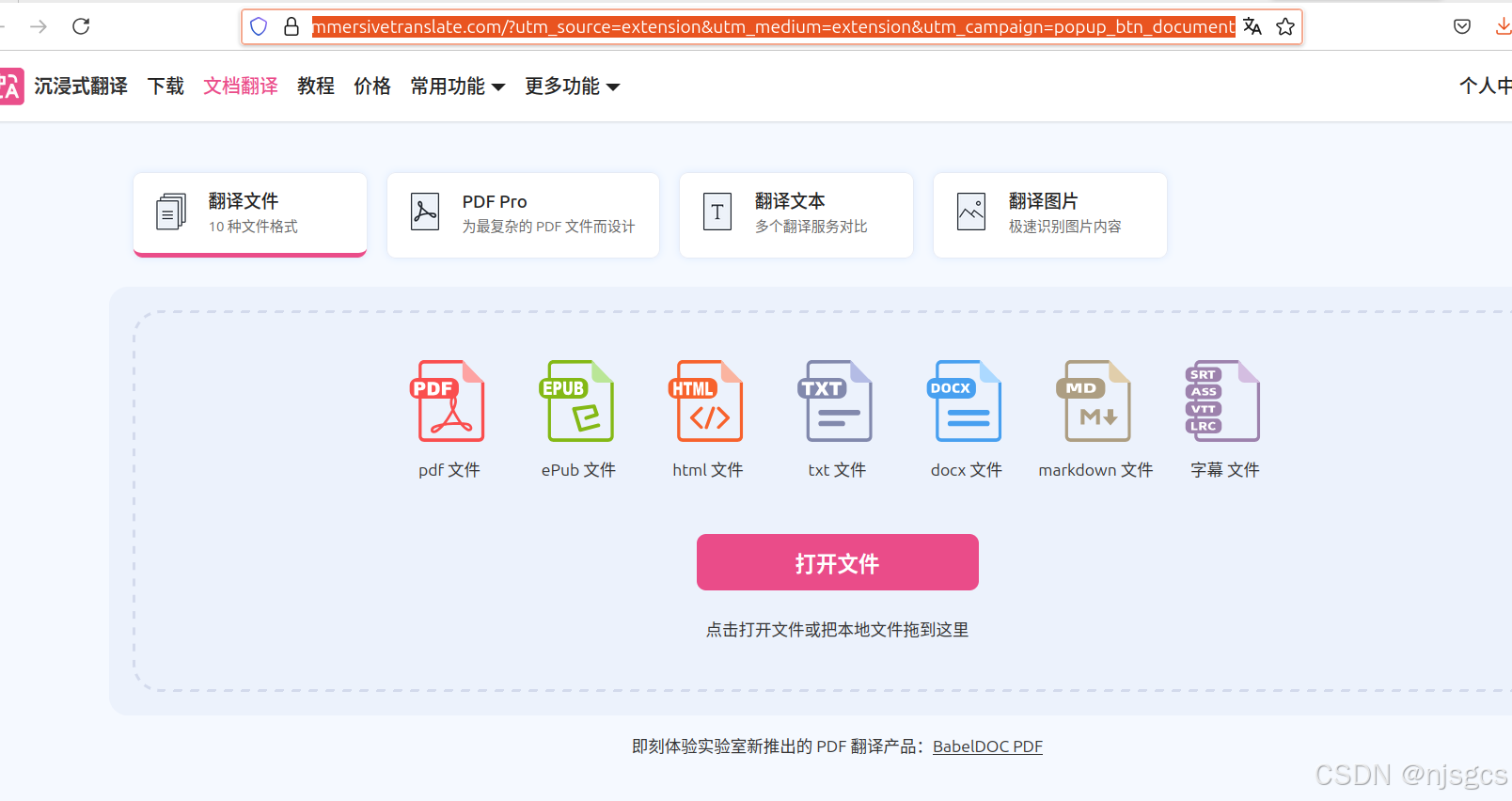Click the site security padlock icon
1512x801 pixels.
[291, 26]
